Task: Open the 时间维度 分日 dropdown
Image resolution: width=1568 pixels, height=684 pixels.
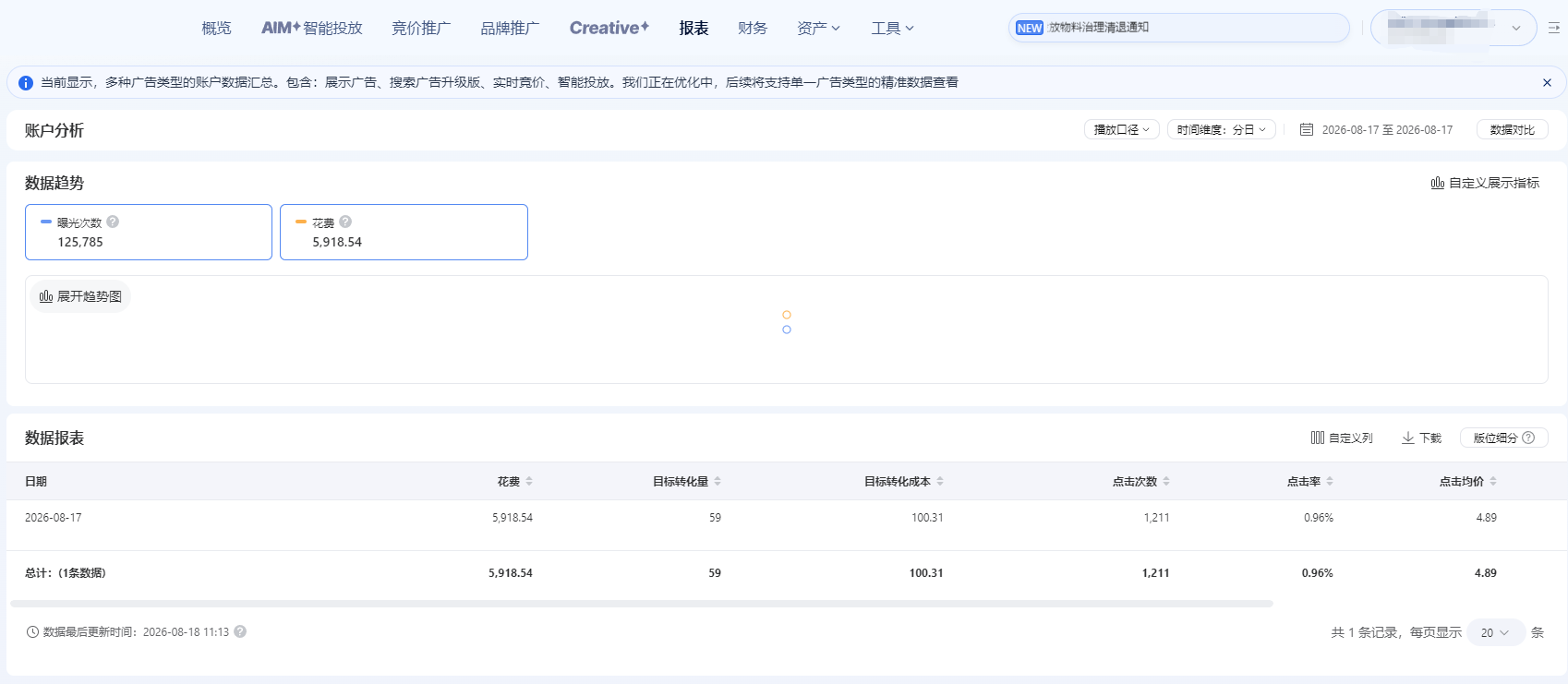Action: tap(1222, 130)
